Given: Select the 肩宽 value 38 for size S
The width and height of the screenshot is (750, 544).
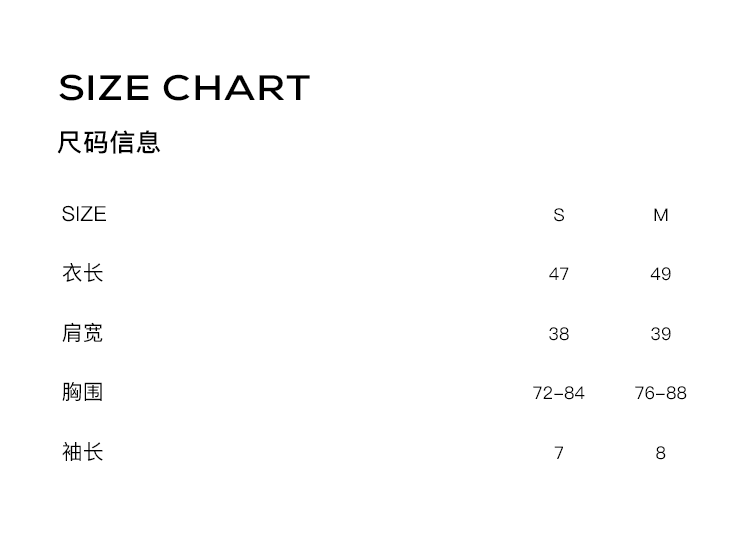Looking at the screenshot, I should (x=559, y=334).
